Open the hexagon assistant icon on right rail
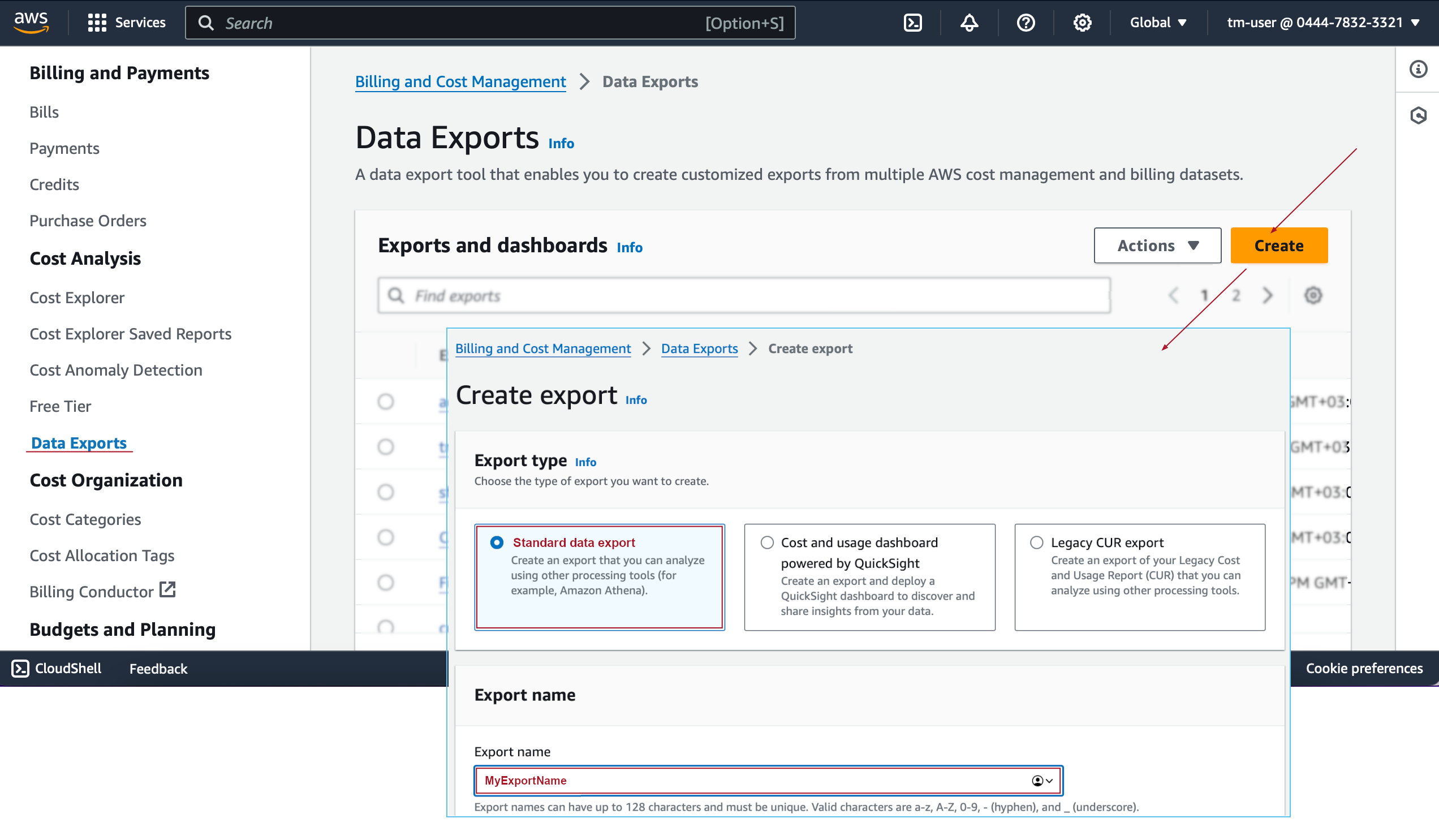1439x840 pixels. [x=1418, y=115]
